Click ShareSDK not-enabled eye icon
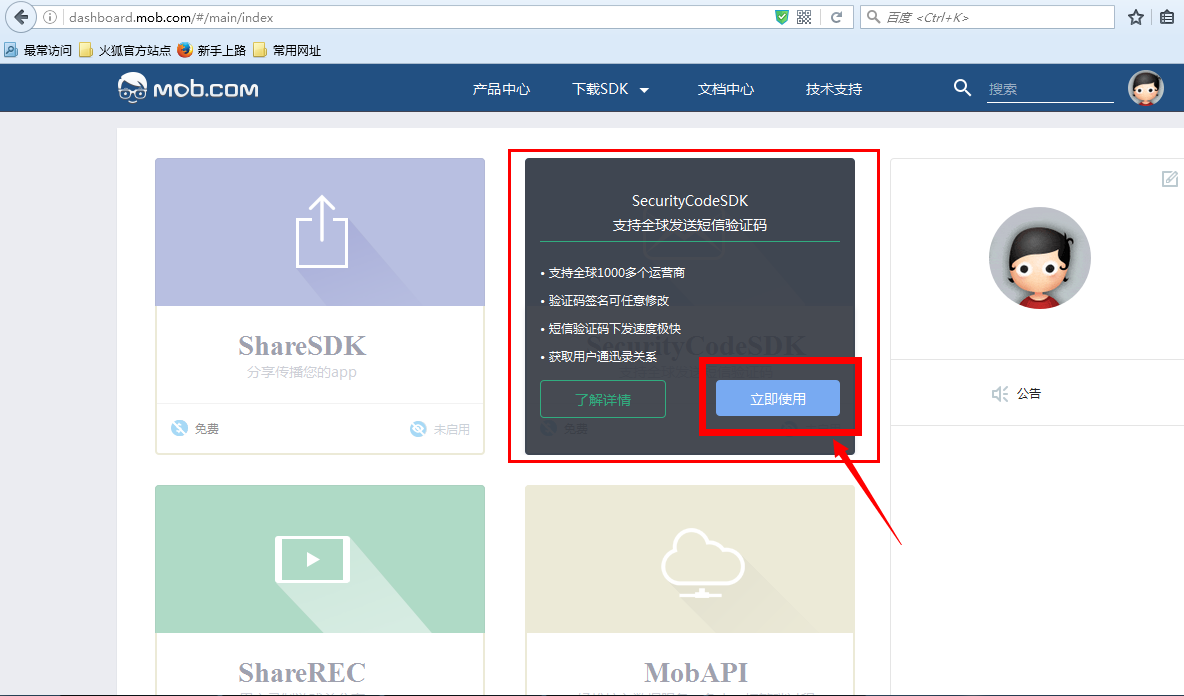The height and width of the screenshot is (696, 1184). tap(418, 429)
